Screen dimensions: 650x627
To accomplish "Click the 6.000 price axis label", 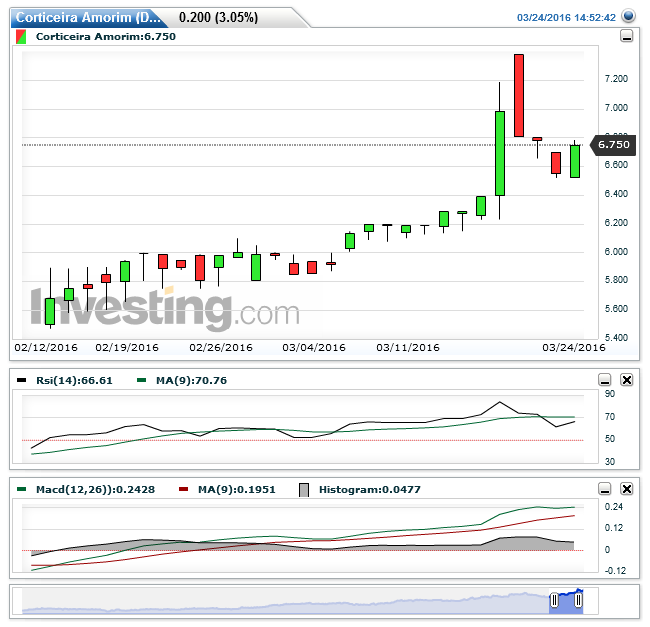I will 616,252.
